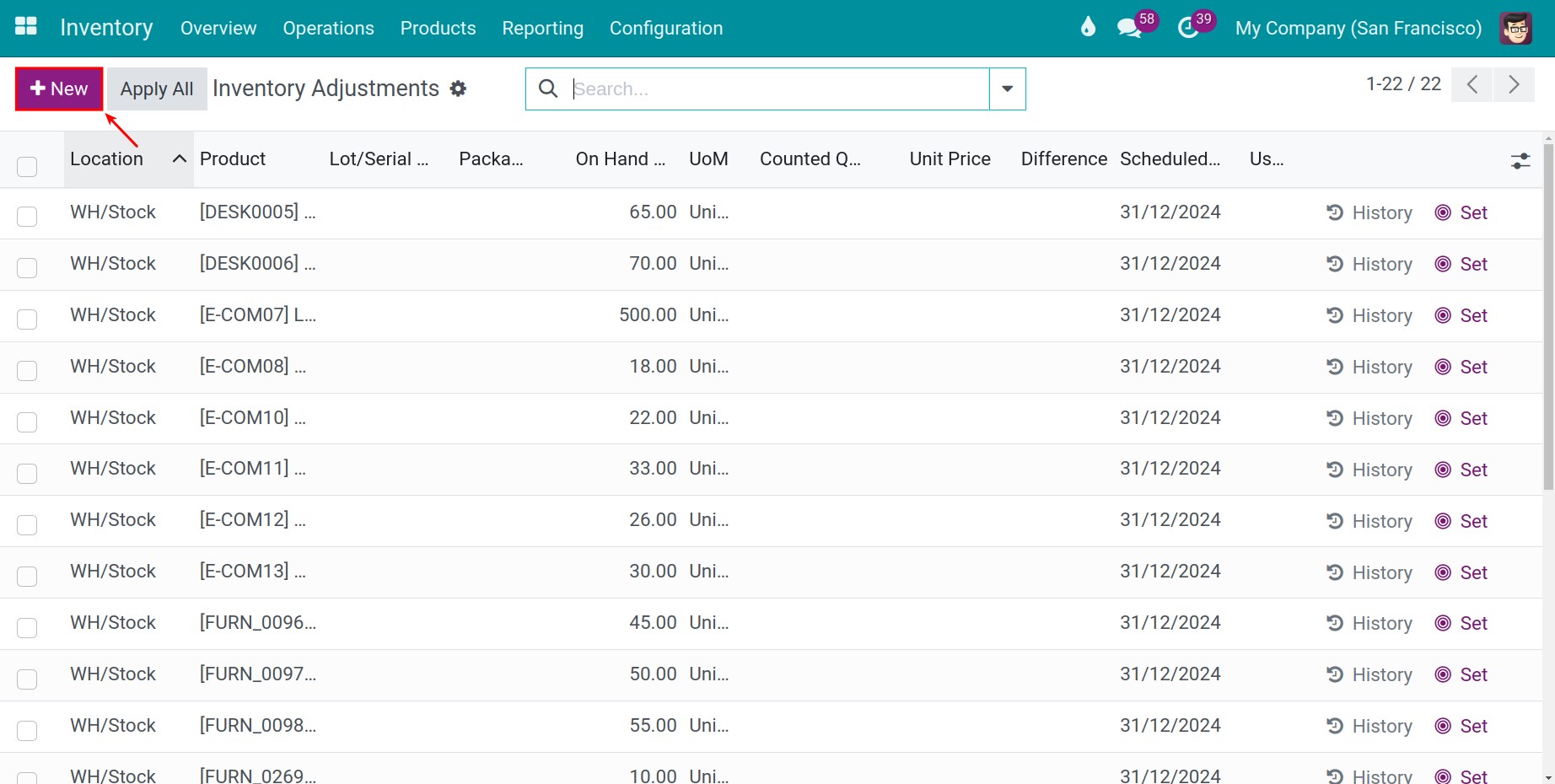The height and width of the screenshot is (784, 1555).
Task: Click the 500.00 on hand value
Action: pos(648,314)
